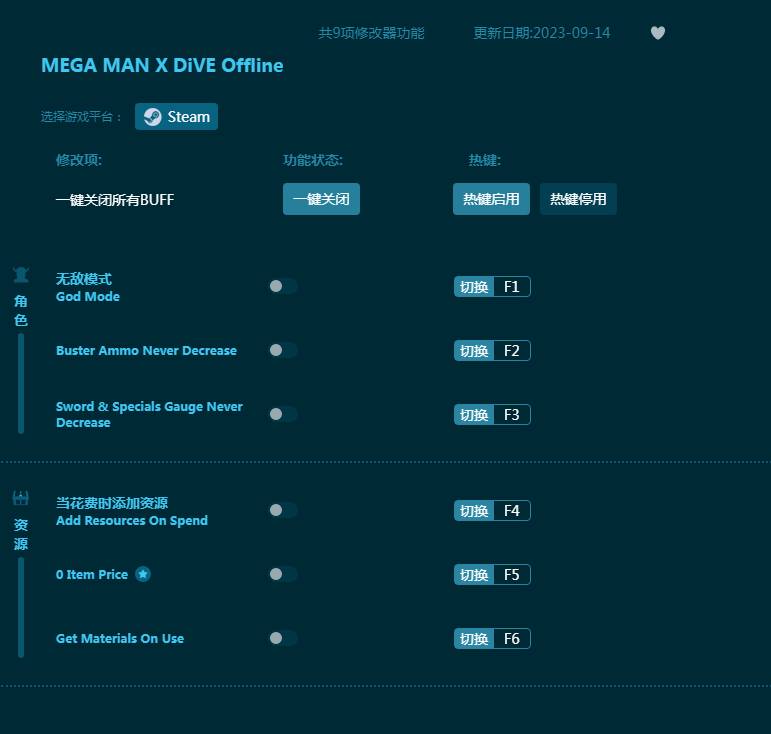
Task: Click the Buster Ammo Never Decrease label
Action: click(x=147, y=351)
